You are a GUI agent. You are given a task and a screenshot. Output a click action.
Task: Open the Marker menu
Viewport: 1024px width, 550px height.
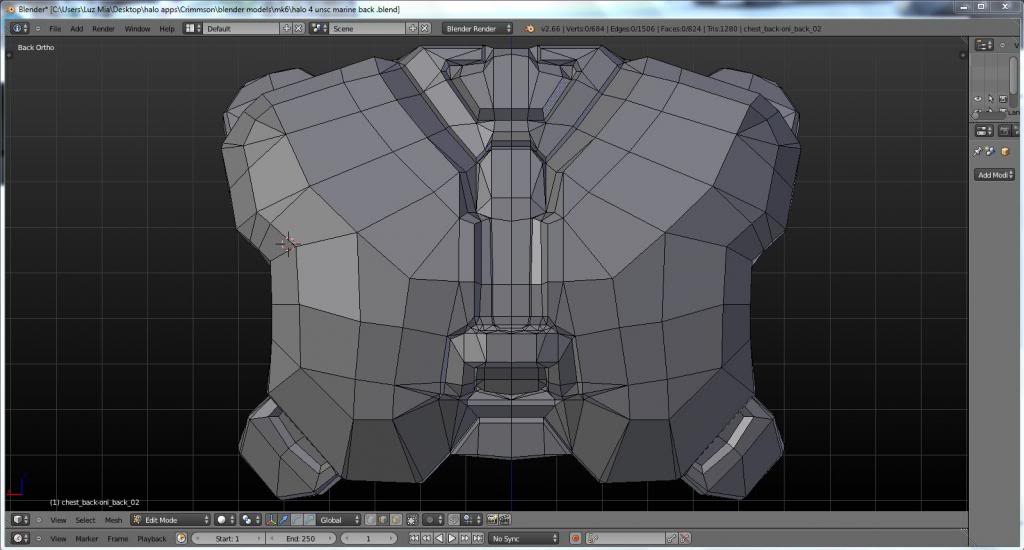(x=86, y=539)
